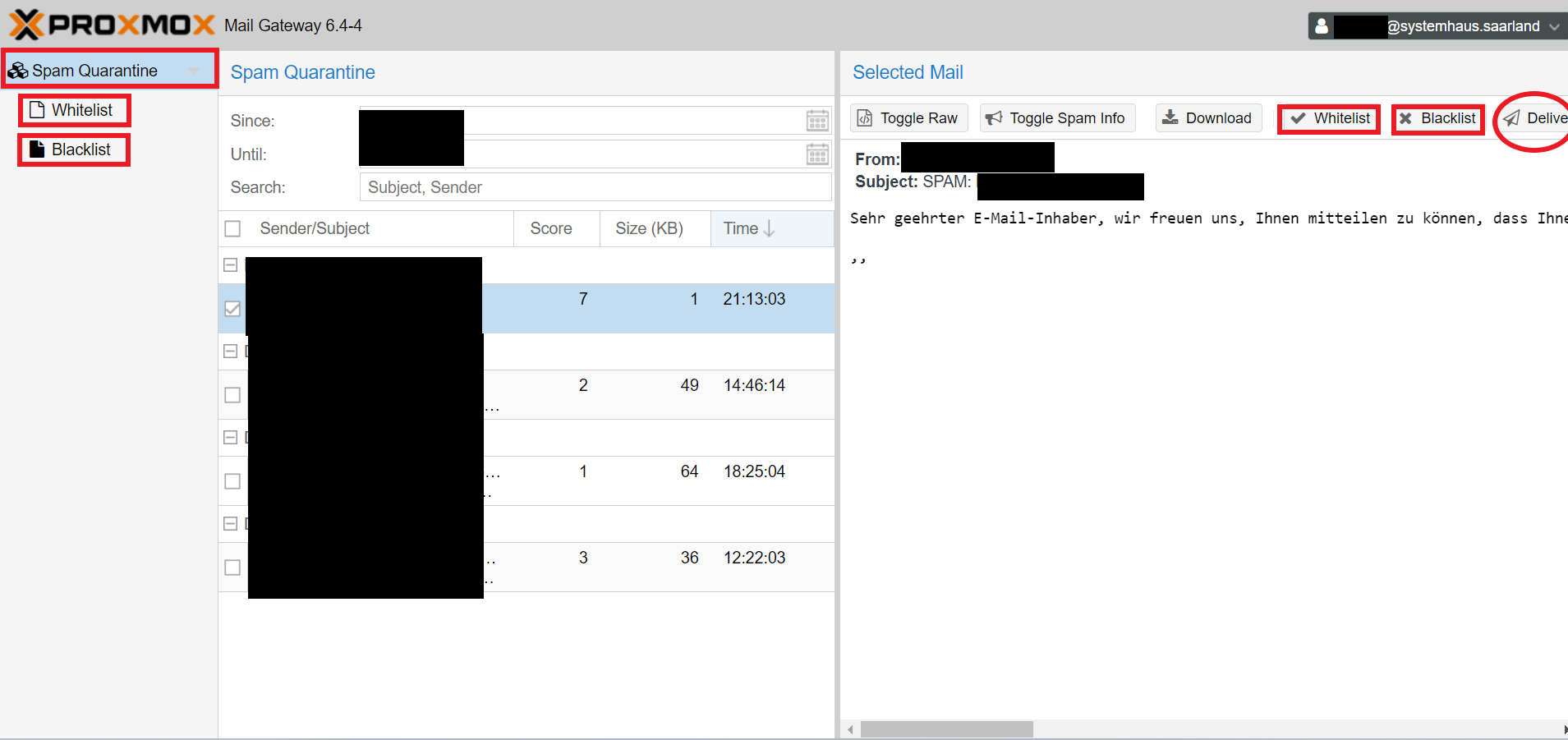Open the user account menu @systemhaus.saarland

(x=1437, y=25)
